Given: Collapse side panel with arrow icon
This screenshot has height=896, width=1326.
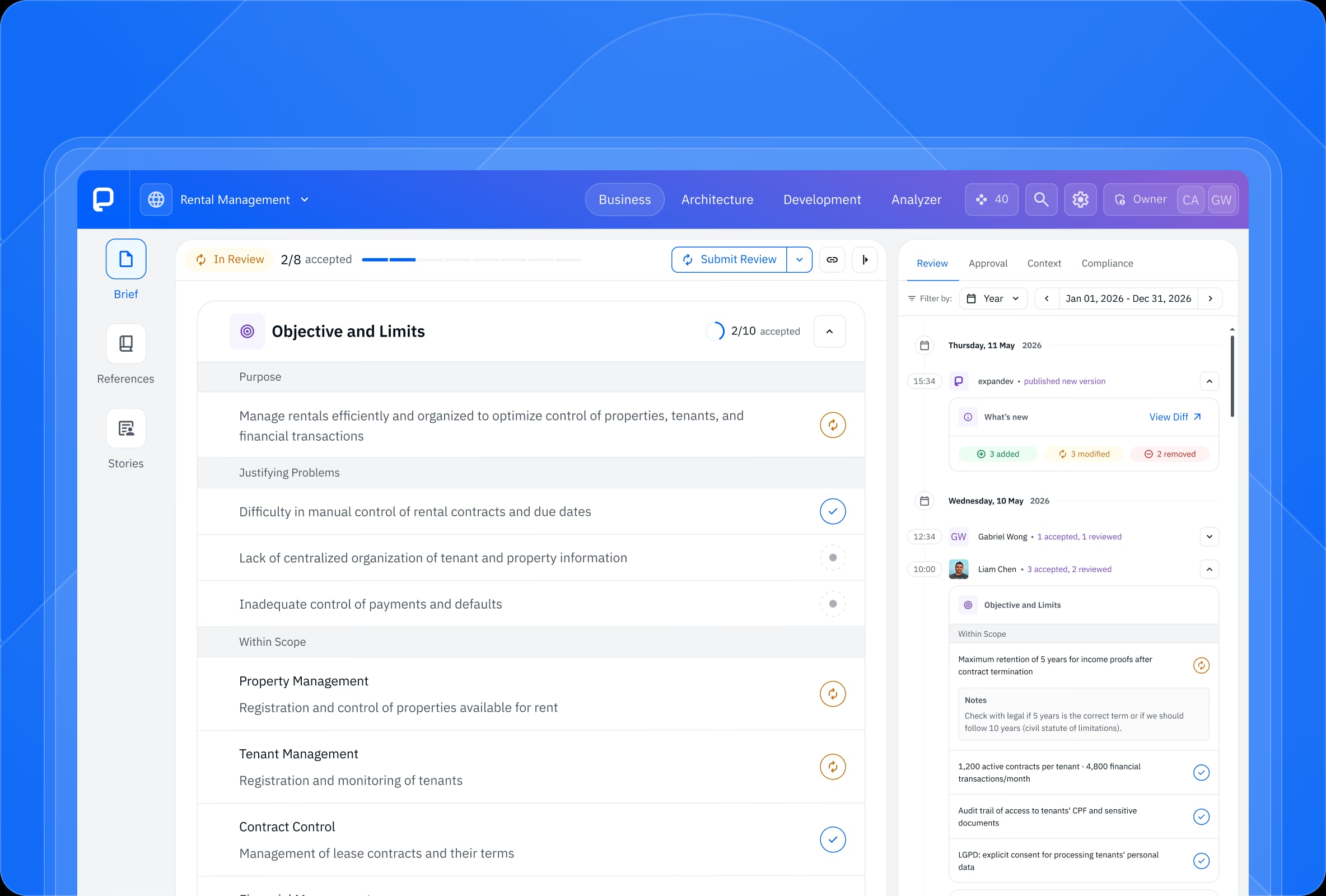Looking at the screenshot, I should (x=865, y=260).
